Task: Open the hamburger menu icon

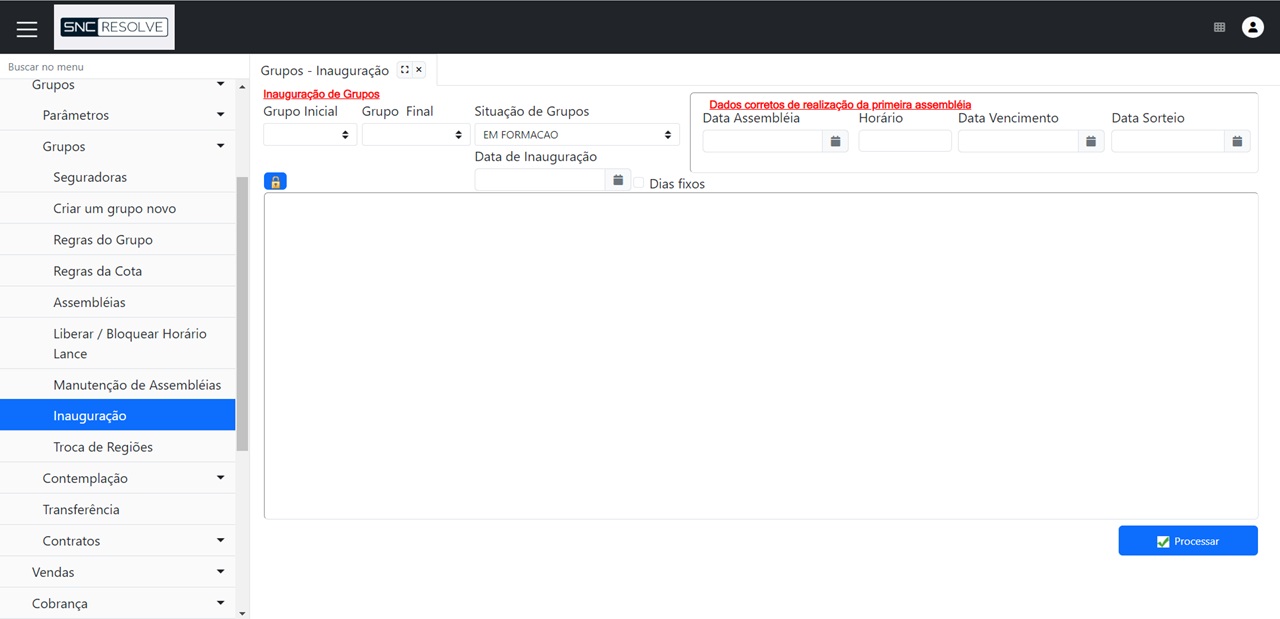Action: coord(27,28)
